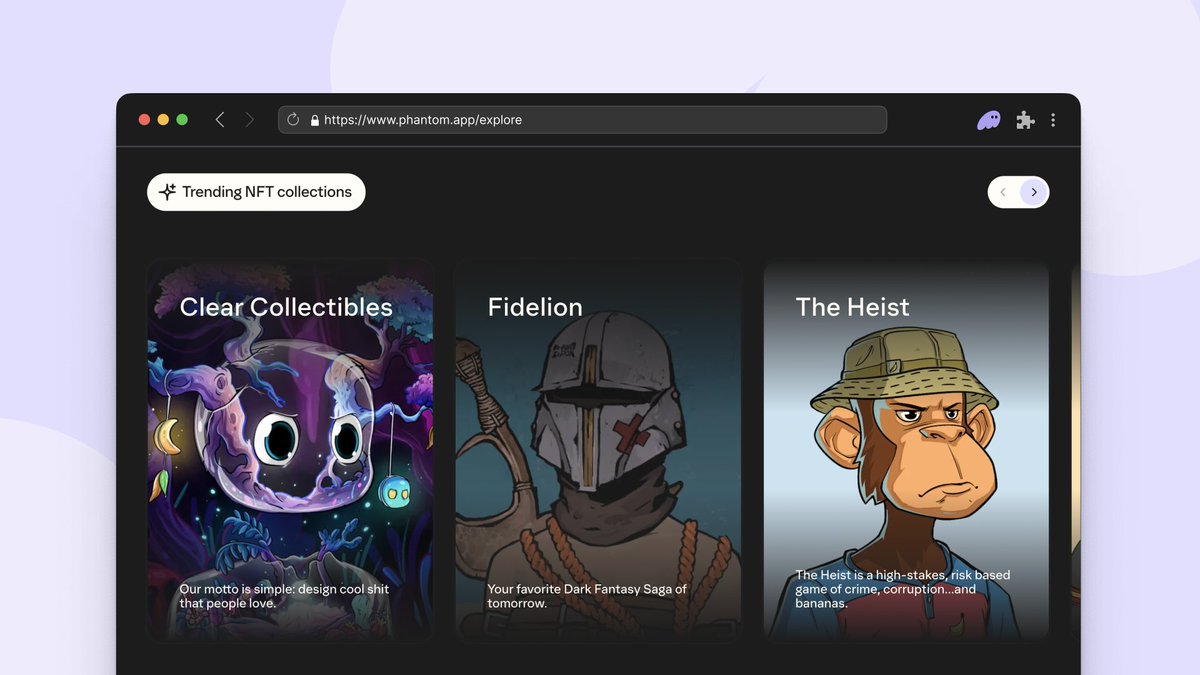Screen dimensions: 1200x675
Task: Click the Trending NFT collections pill
Action: click(x=256, y=192)
